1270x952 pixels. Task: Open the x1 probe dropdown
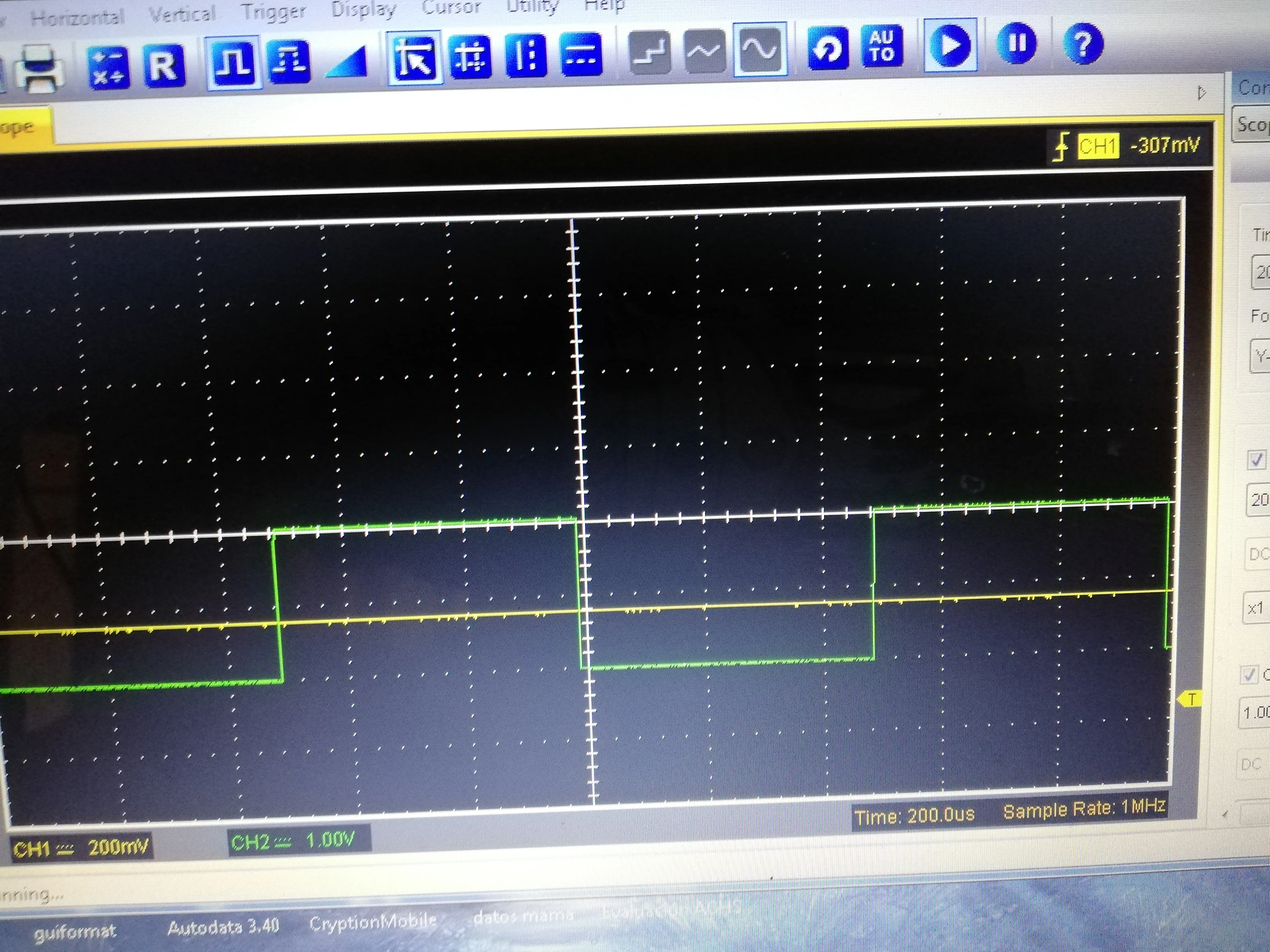point(1256,608)
